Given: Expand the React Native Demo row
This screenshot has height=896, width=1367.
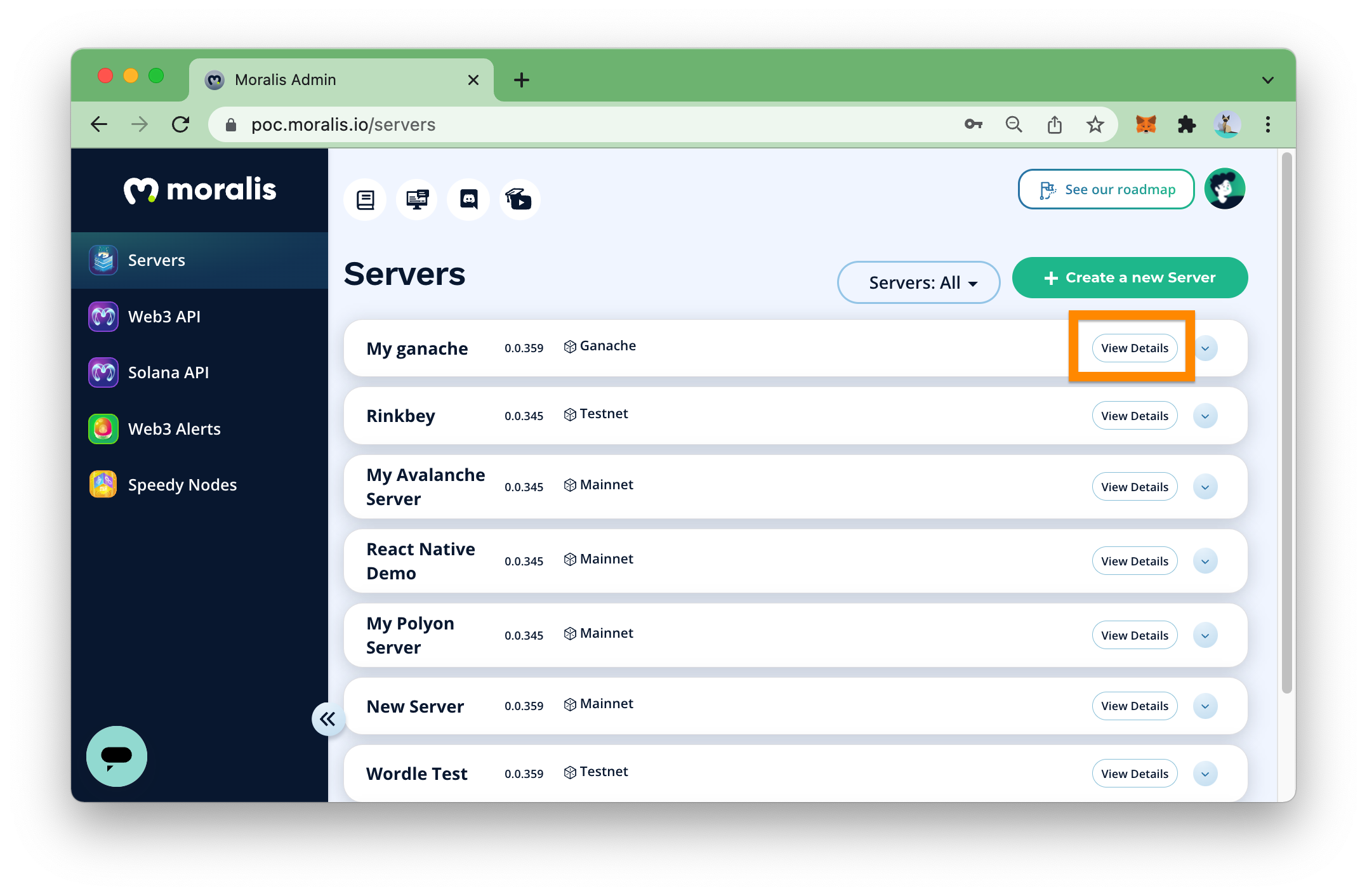Looking at the screenshot, I should pos(1205,562).
